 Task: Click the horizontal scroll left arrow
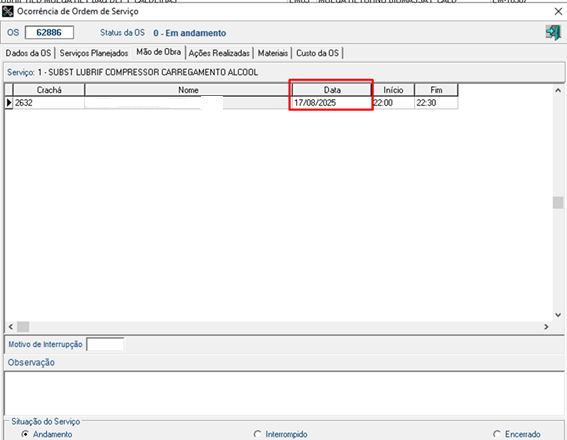(10, 327)
